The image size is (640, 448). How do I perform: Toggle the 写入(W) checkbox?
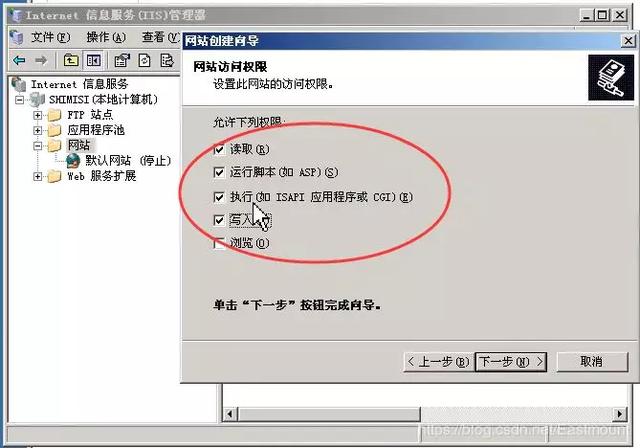pos(219,220)
